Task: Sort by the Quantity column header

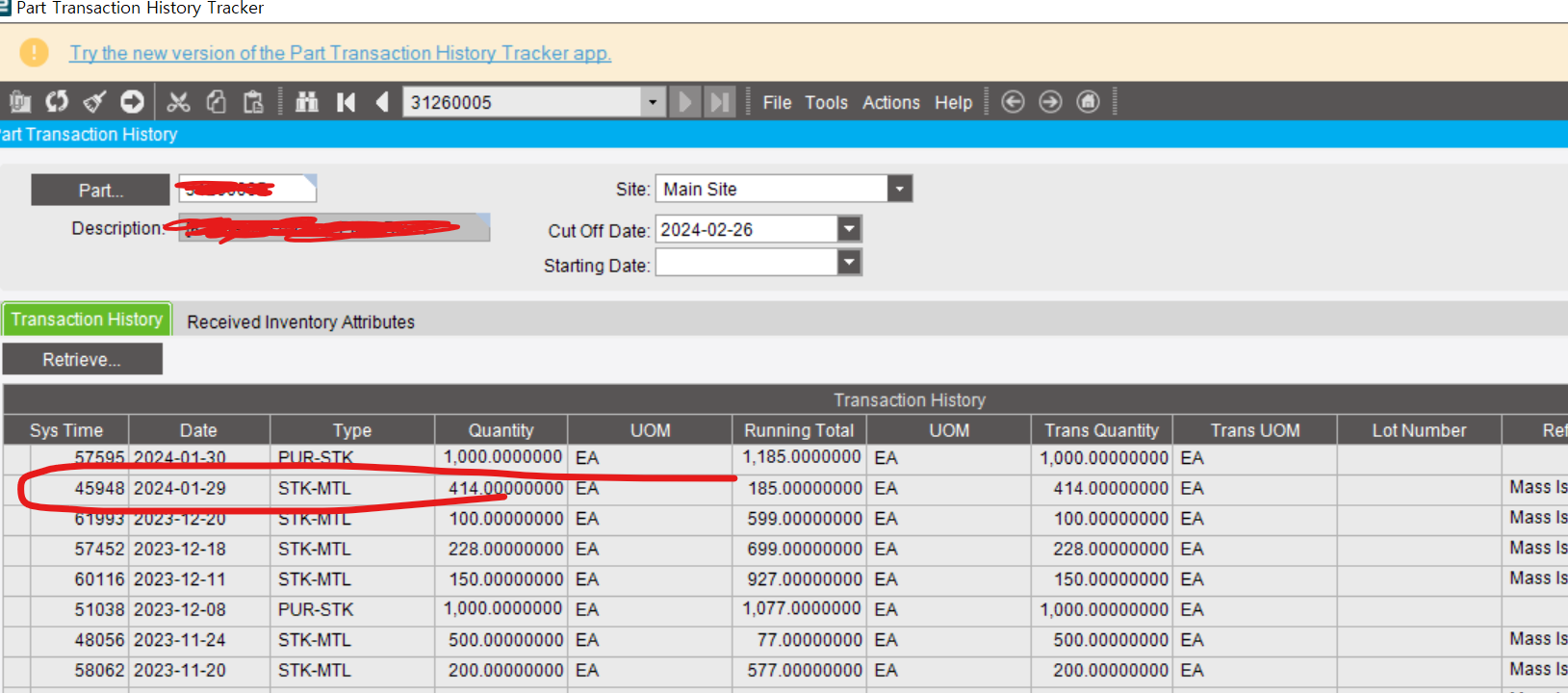Action: coord(501,430)
